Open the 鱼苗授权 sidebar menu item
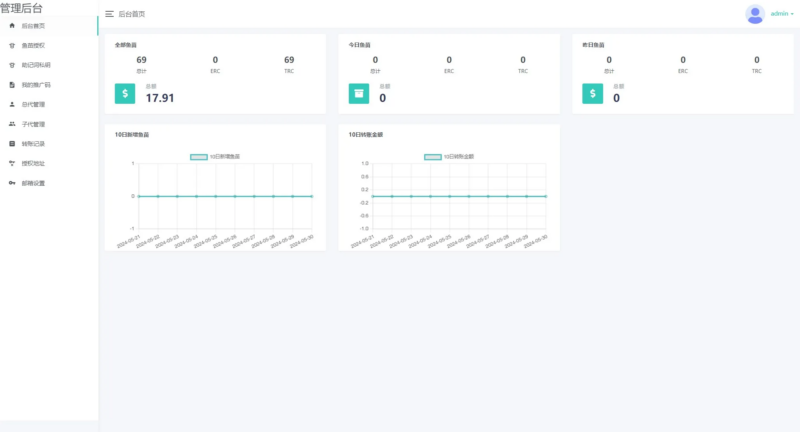The image size is (800, 432). (33, 45)
